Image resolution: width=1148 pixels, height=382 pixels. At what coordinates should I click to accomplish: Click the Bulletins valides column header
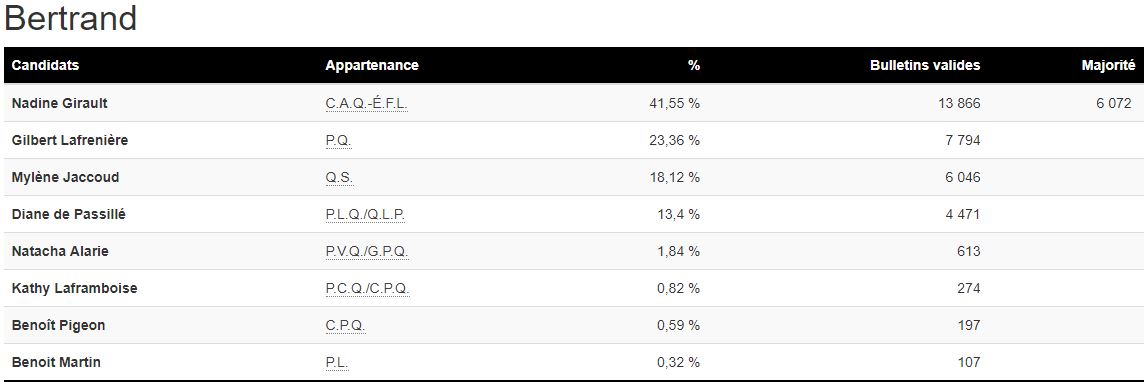[x=925, y=65]
